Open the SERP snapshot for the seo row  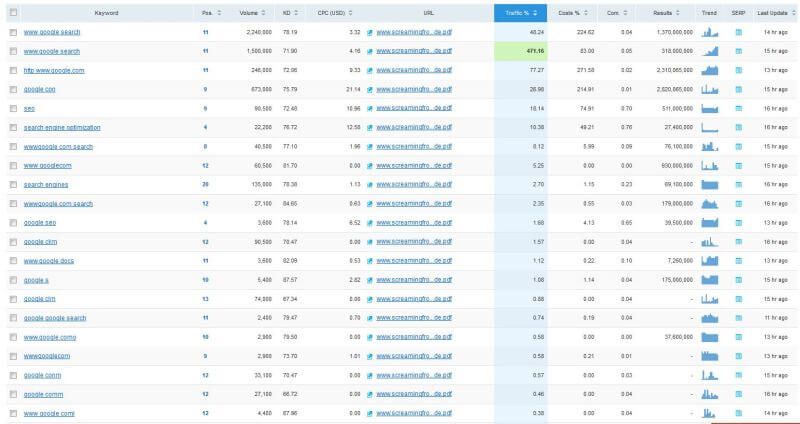coord(738,109)
